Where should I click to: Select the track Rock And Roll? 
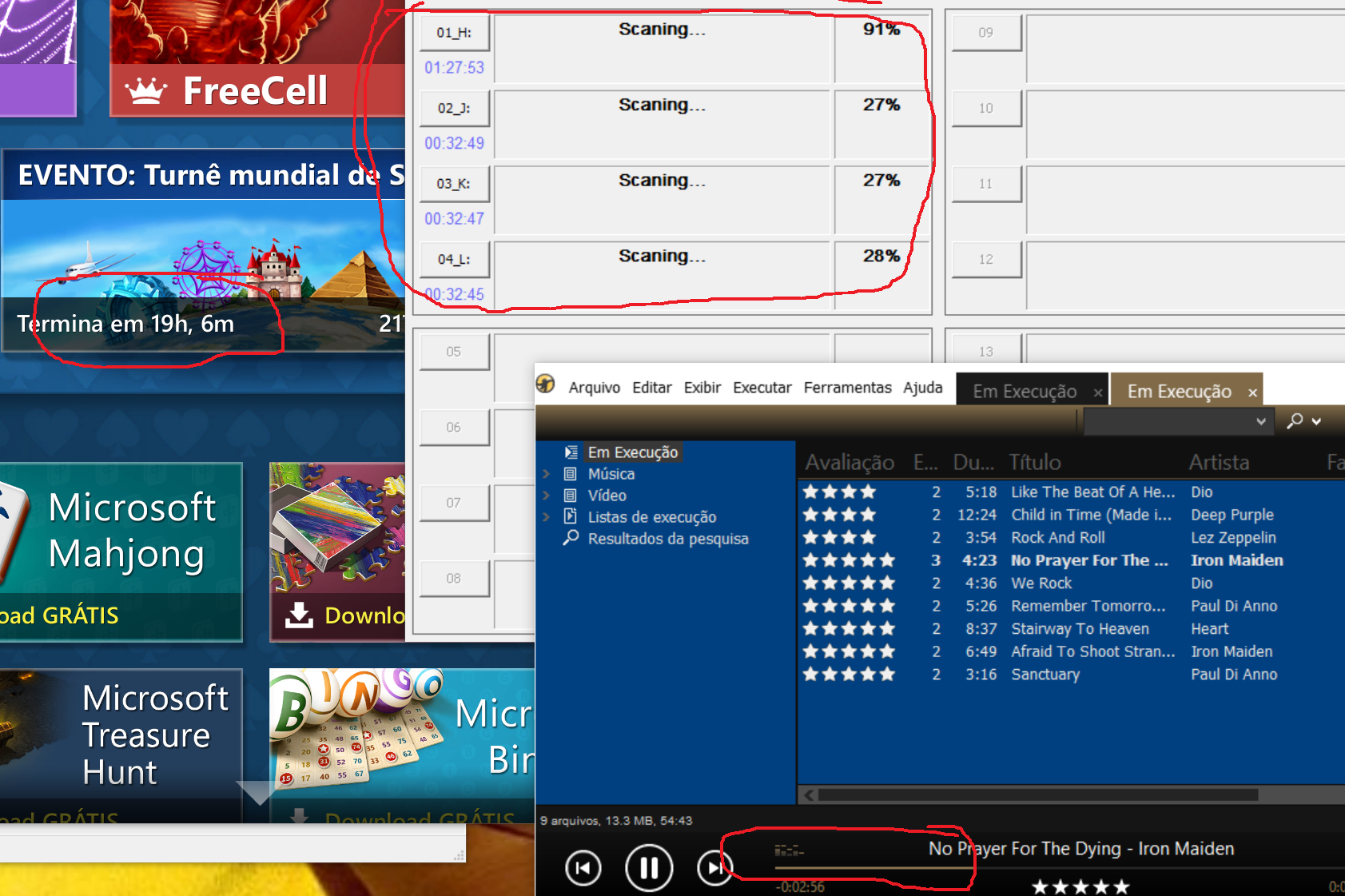pos(1058,538)
